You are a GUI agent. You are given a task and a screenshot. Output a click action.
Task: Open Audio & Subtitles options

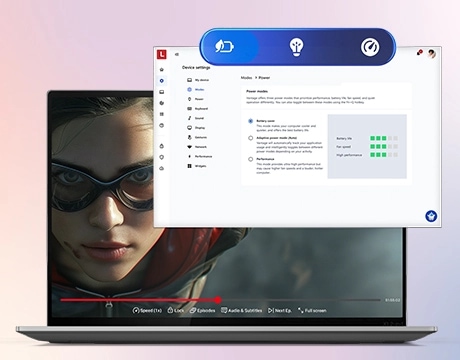click(242, 310)
